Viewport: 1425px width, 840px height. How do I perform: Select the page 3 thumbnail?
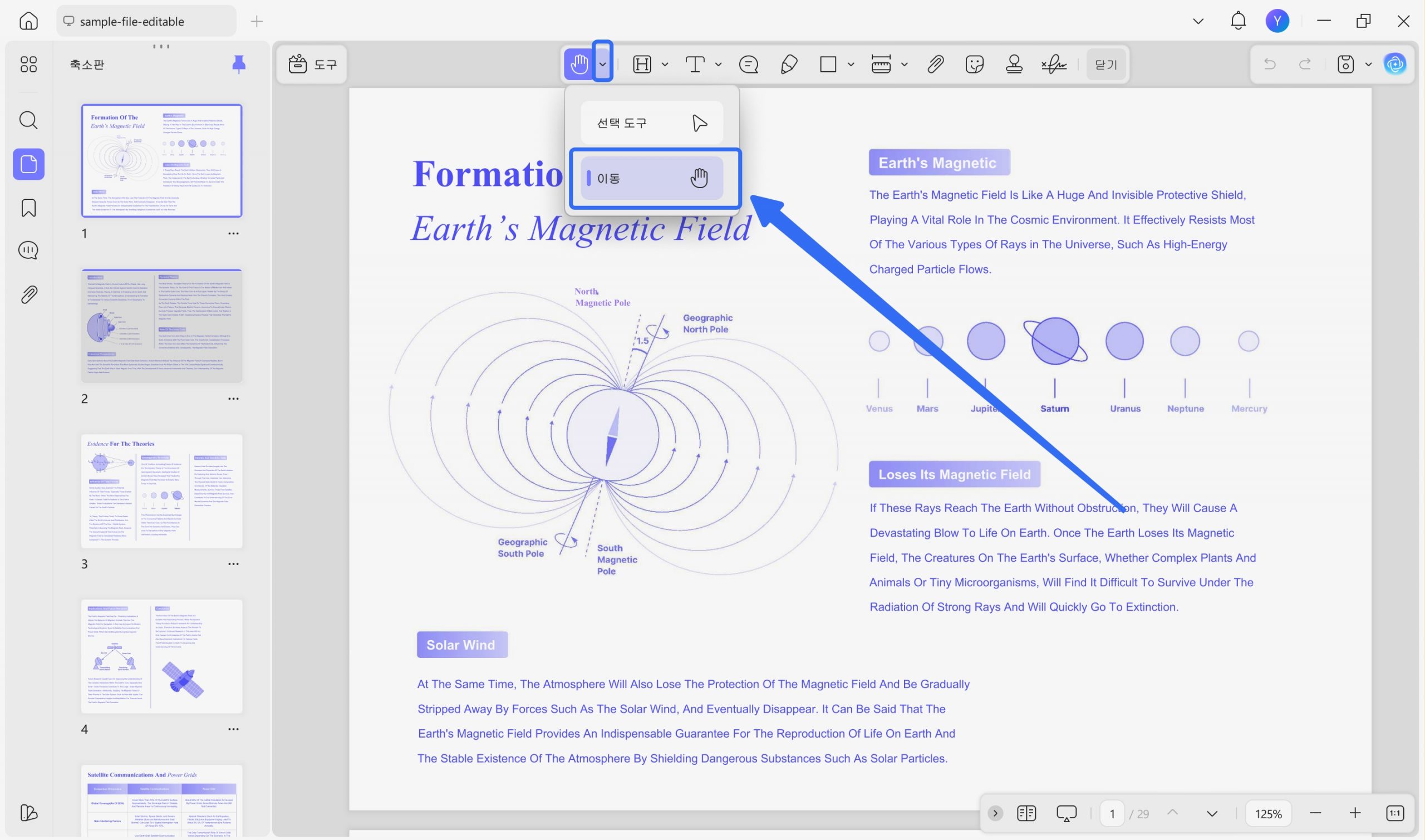(162, 491)
